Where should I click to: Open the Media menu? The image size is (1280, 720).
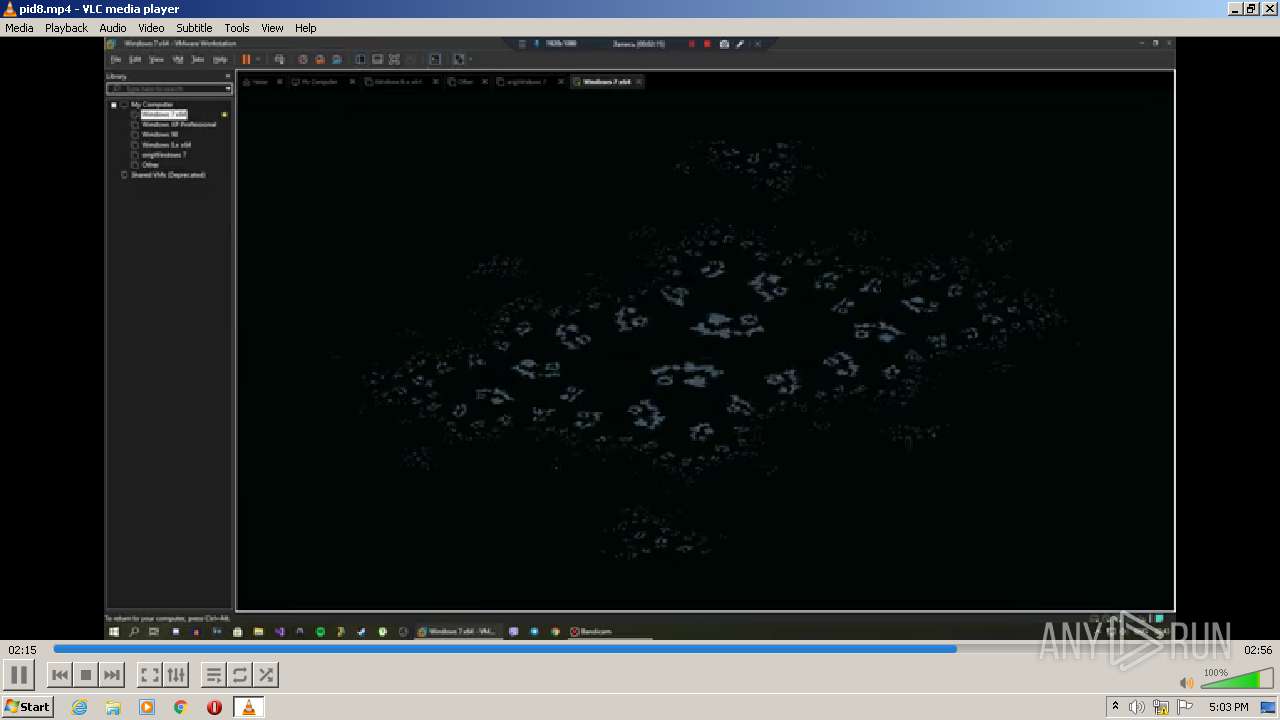pos(19,28)
